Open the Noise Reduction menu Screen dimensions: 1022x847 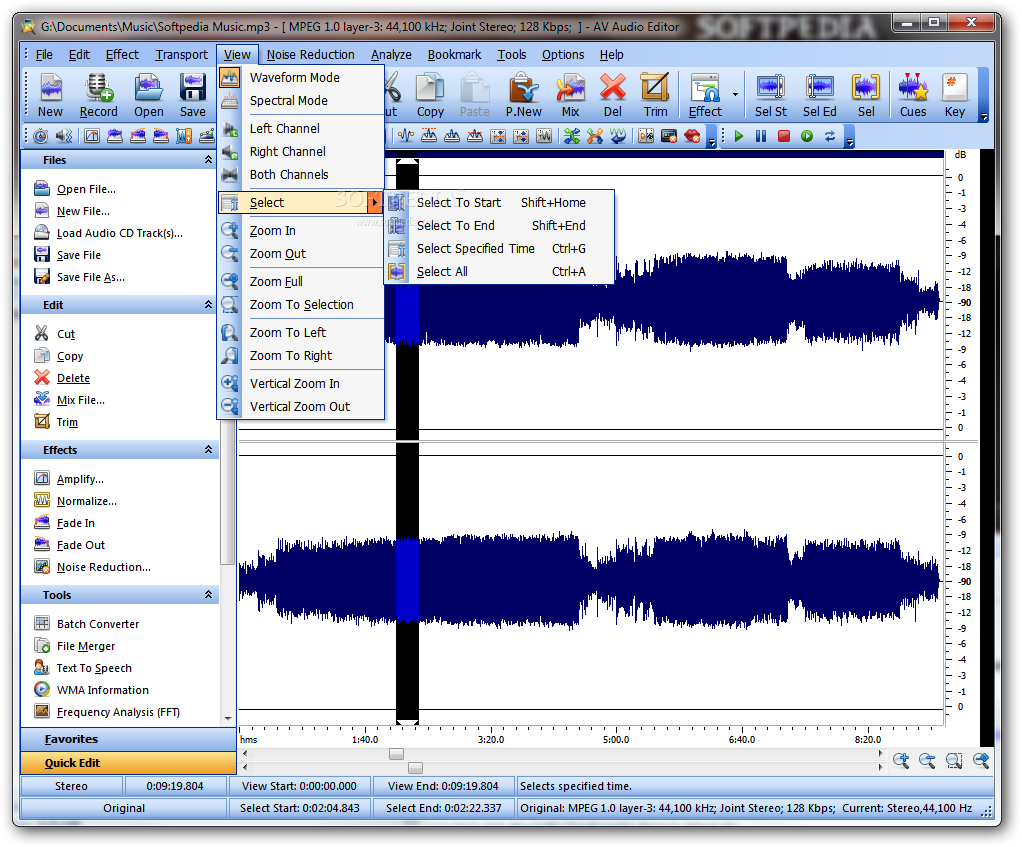click(x=310, y=55)
